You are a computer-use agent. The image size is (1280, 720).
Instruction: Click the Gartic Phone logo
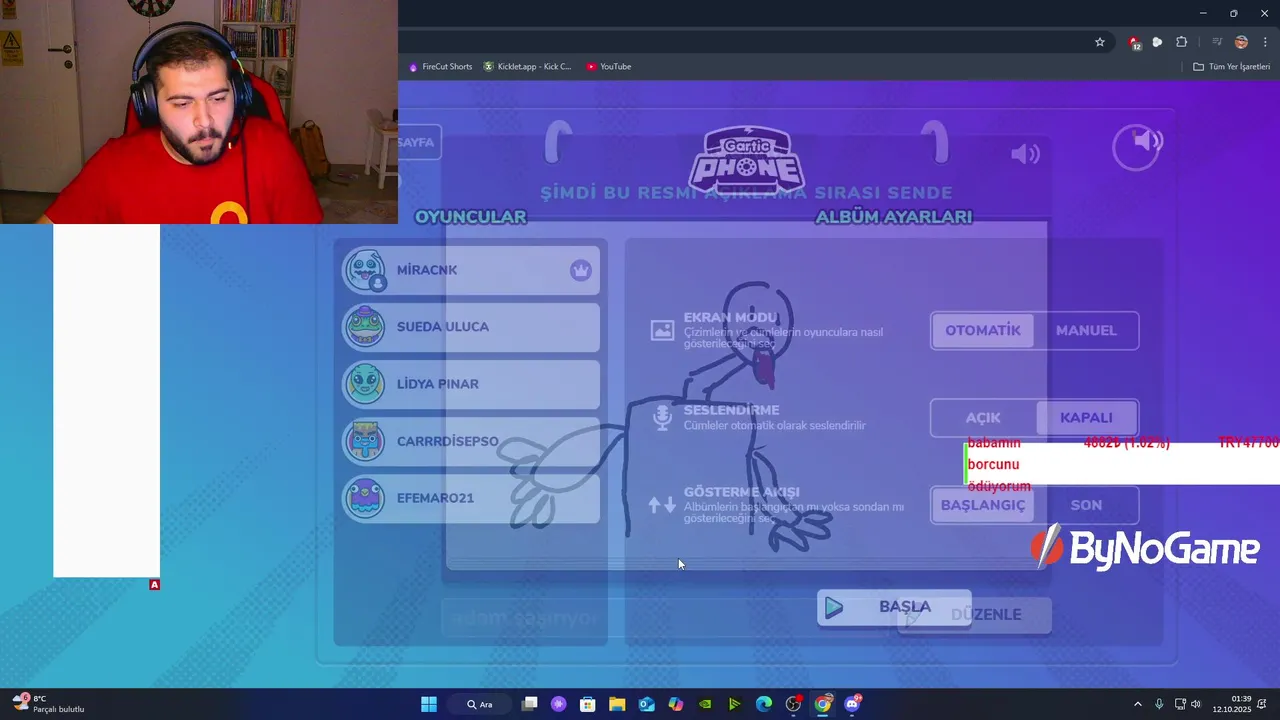tap(747, 160)
